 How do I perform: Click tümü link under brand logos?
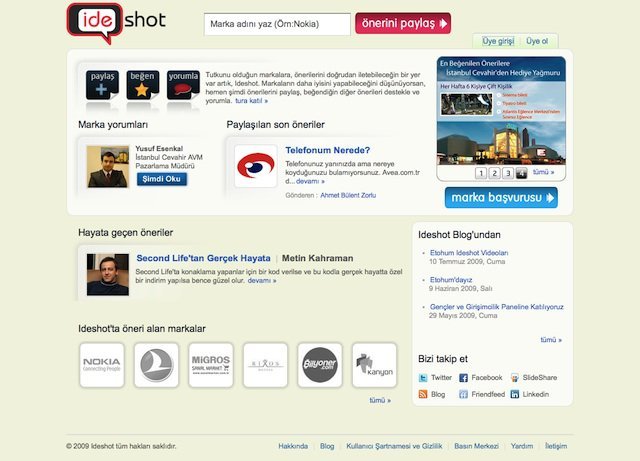click(380, 400)
